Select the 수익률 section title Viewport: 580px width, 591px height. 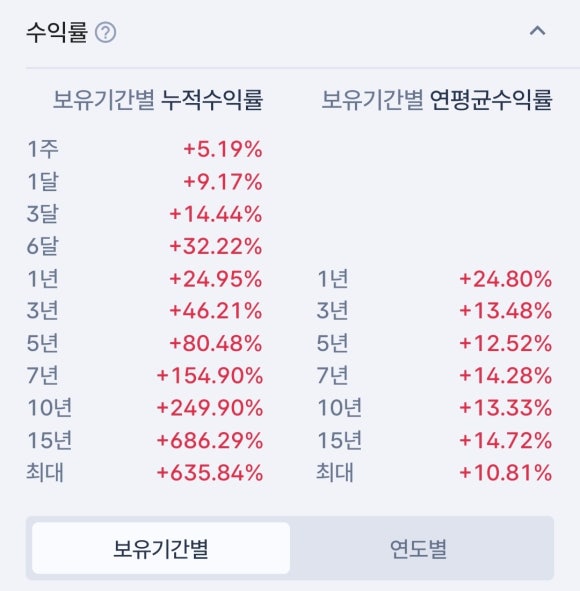(x=57, y=32)
